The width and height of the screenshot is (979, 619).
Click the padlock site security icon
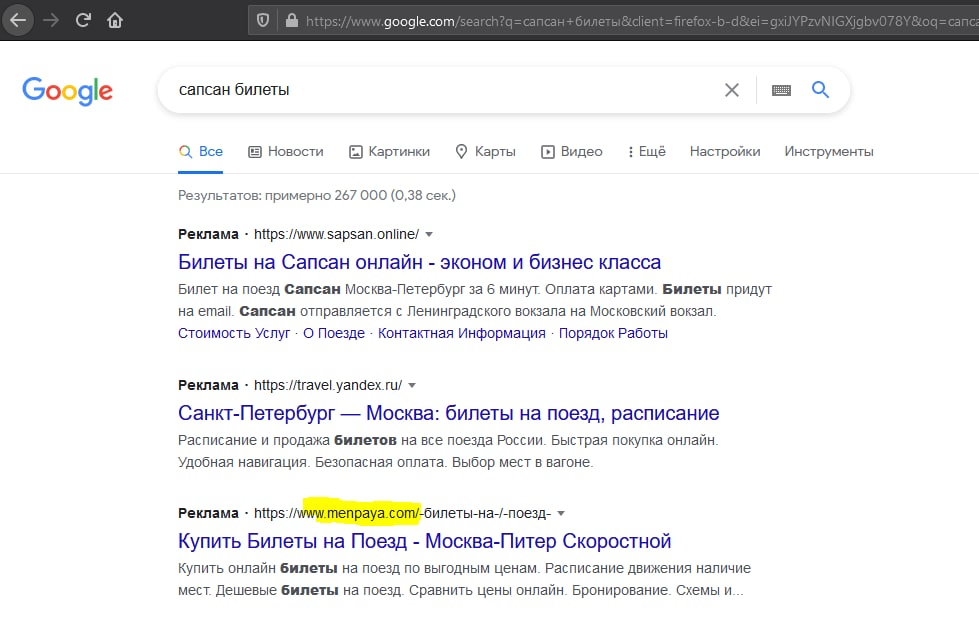pos(291,20)
